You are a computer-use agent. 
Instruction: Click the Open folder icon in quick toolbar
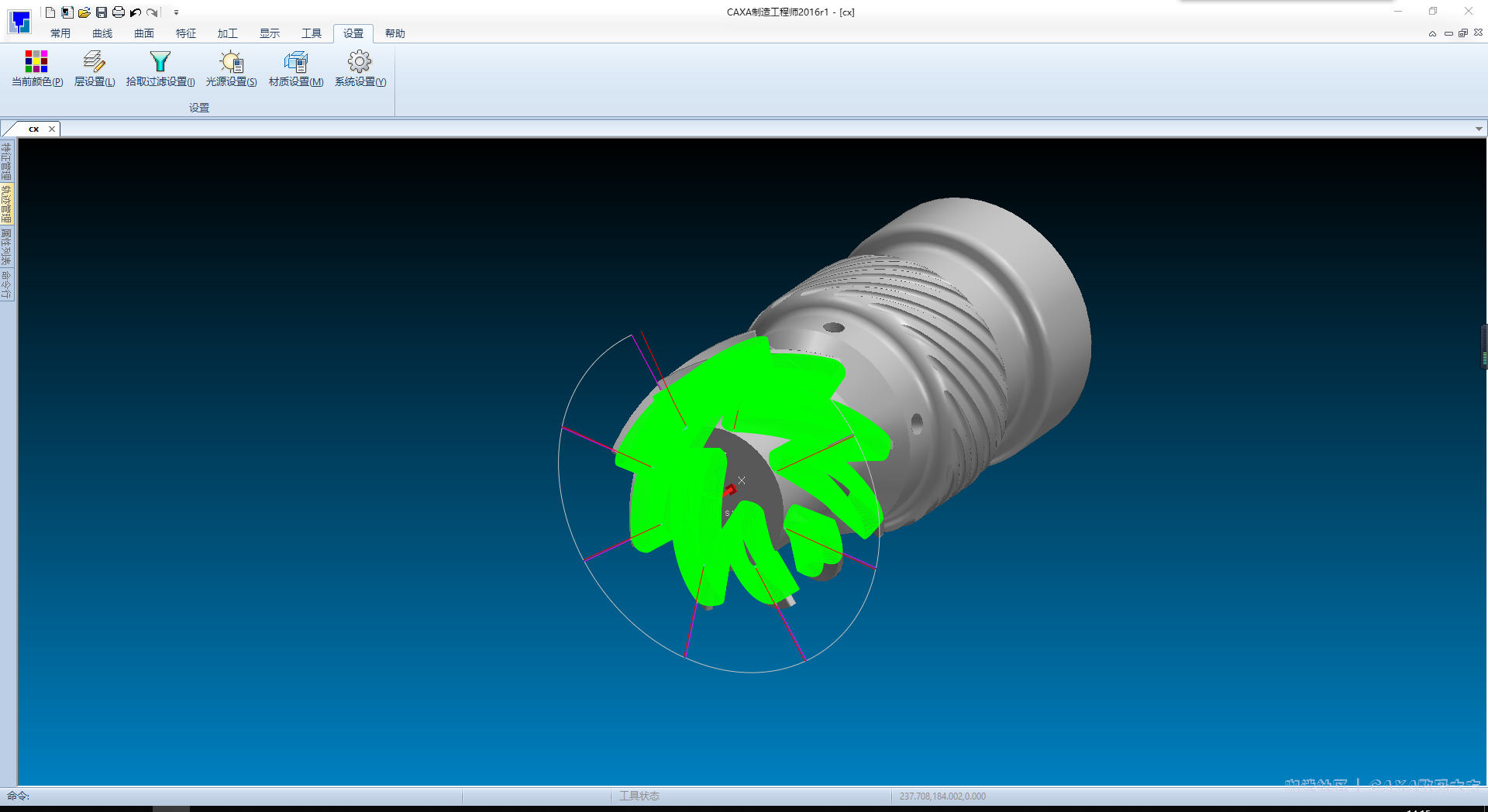click(x=84, y=12)
